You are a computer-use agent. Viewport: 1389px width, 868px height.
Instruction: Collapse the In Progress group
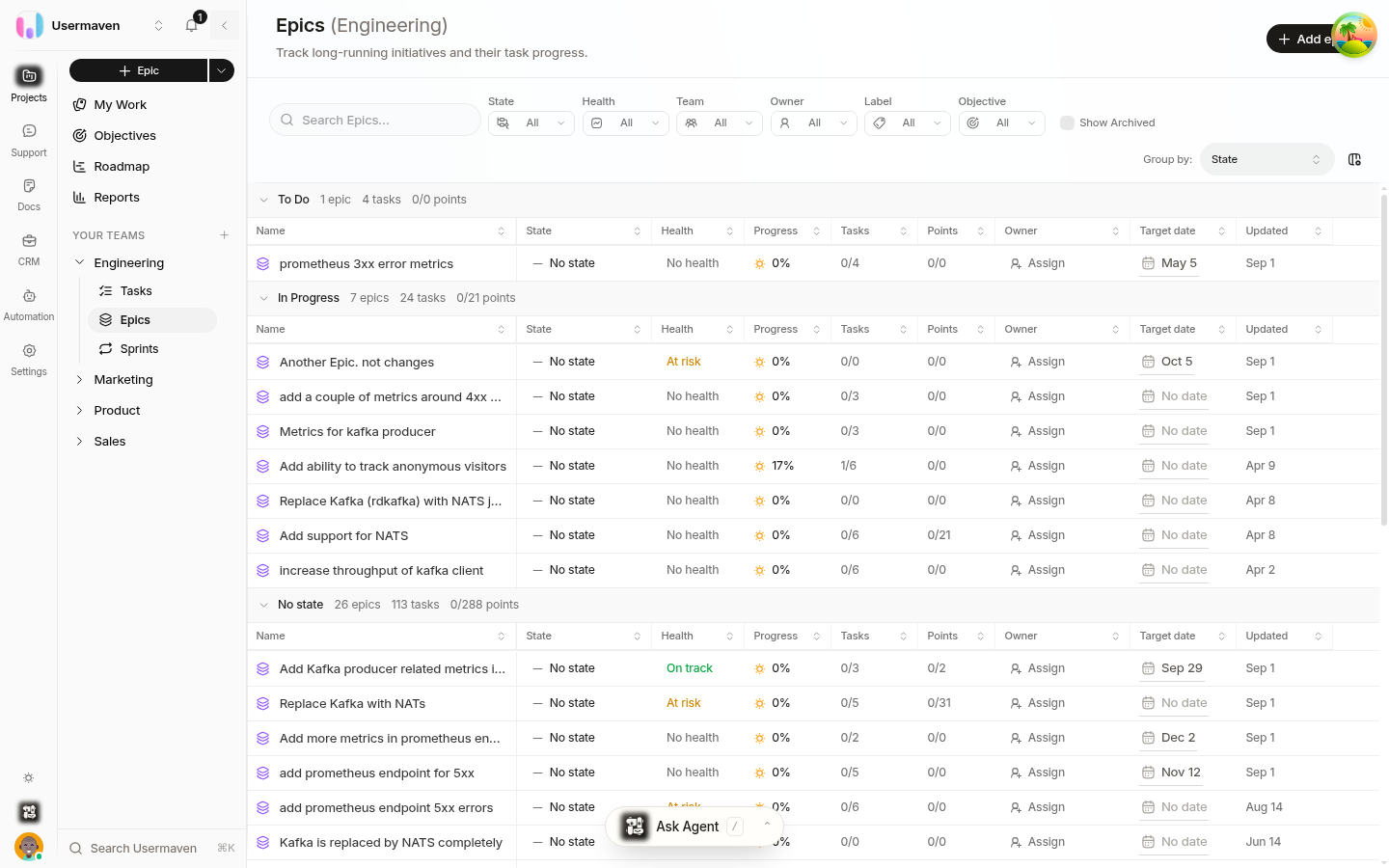tap(263, 298)
